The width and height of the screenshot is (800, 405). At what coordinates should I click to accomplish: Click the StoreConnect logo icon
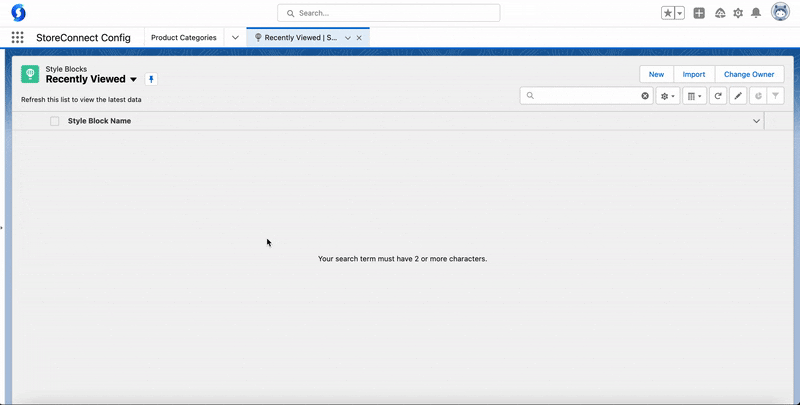tap(18, 13)
